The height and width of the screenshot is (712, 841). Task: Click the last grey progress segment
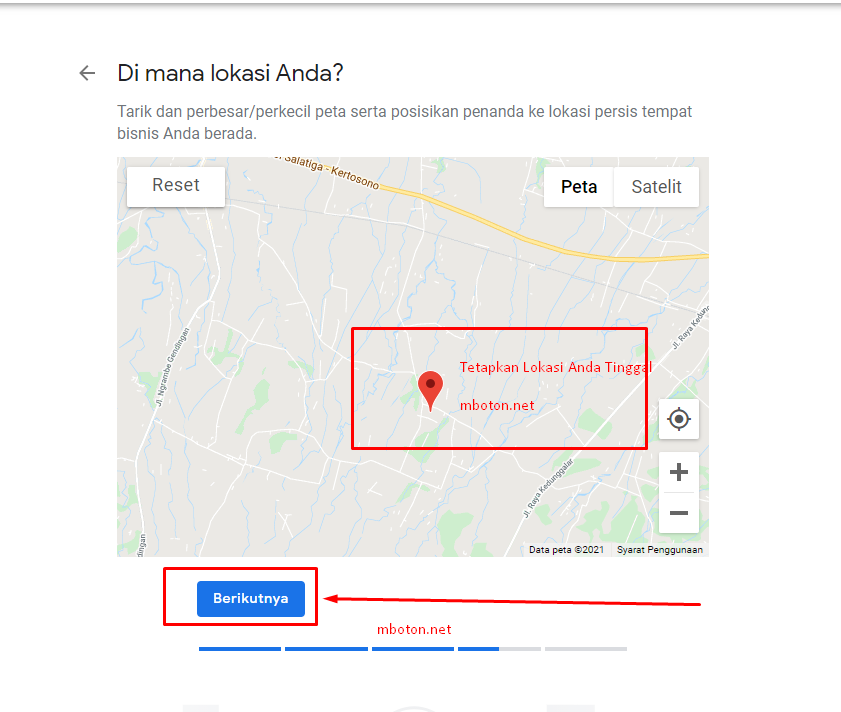(586, 649)
